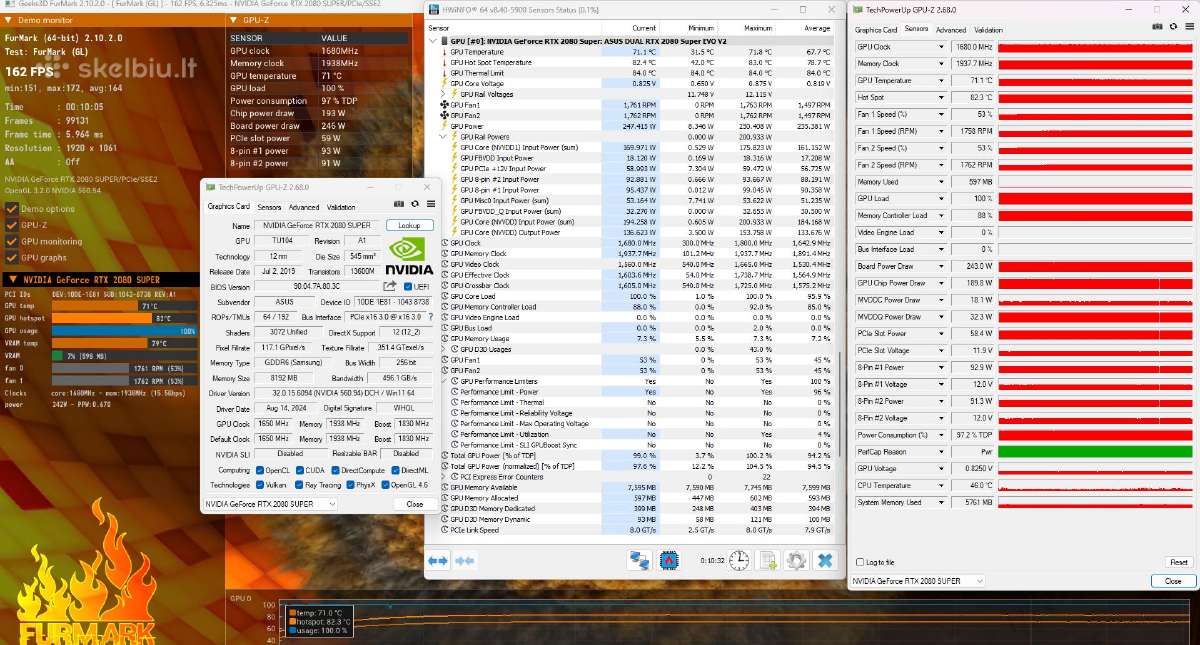The height and width of the screenshot is (645, 1200).
Task: Click NVIDIA logo in GPU-Z window
Action: point(408,256)
